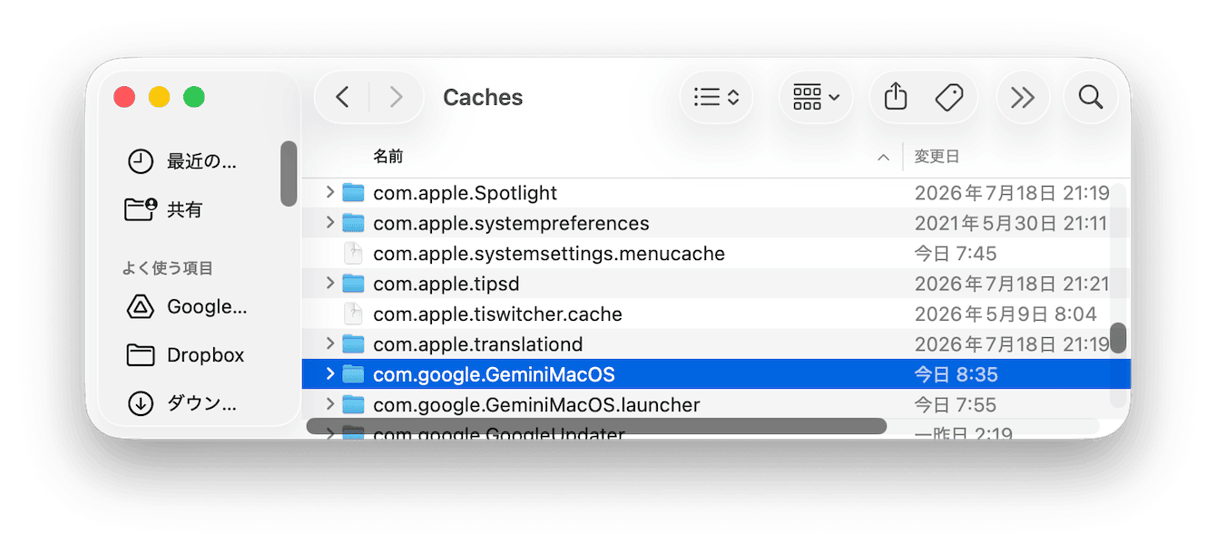Expand the com.google.GeminiMacOS folder

click(330, 374)
